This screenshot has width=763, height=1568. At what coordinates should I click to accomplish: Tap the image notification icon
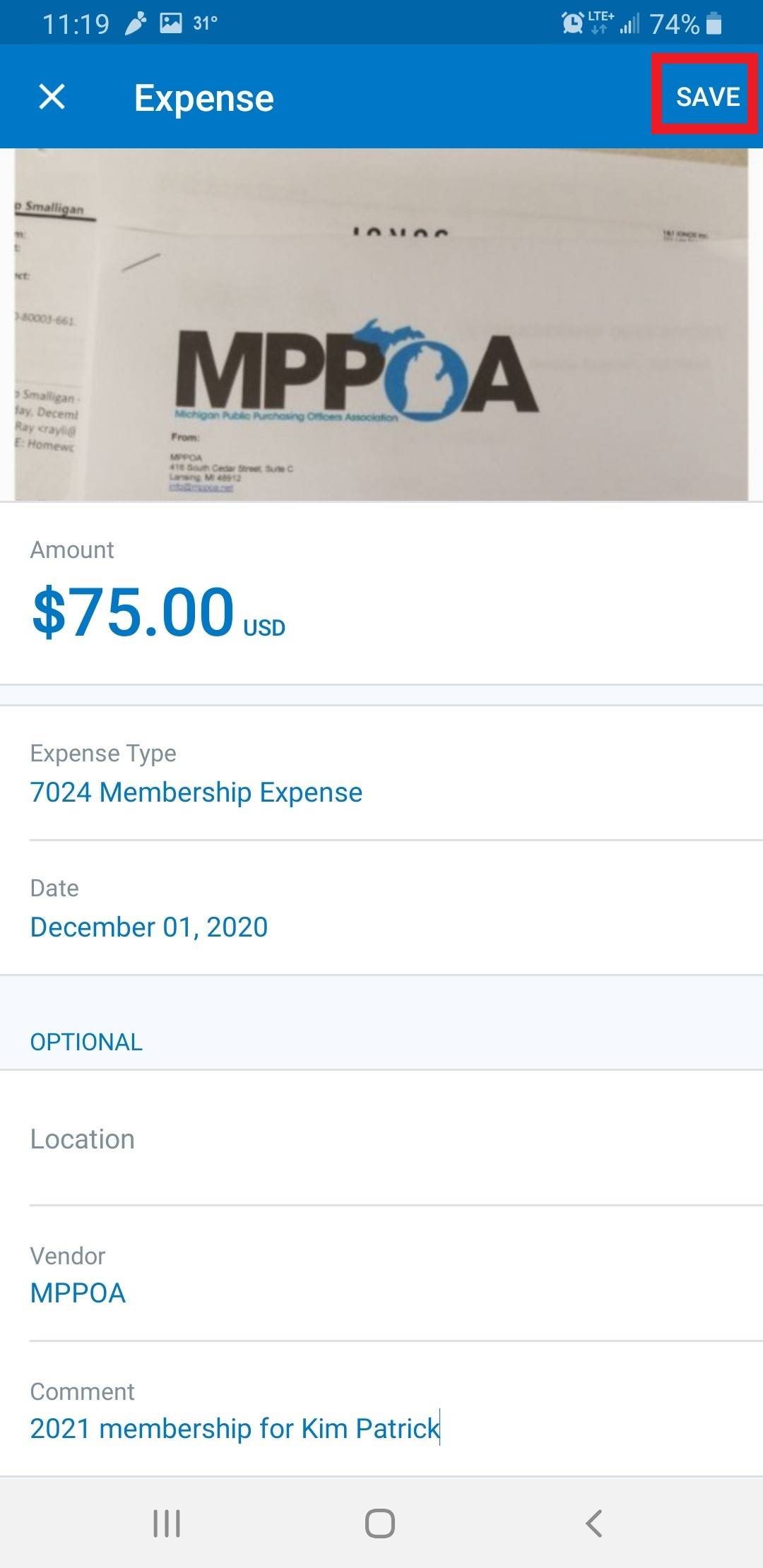[170, 23]
